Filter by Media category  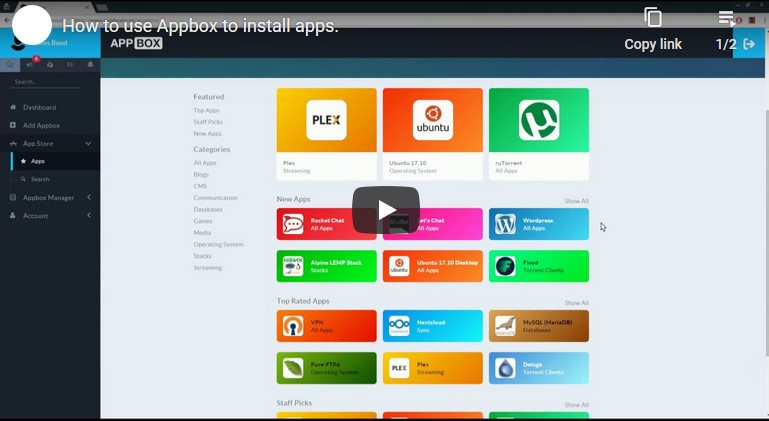(202, 233)
